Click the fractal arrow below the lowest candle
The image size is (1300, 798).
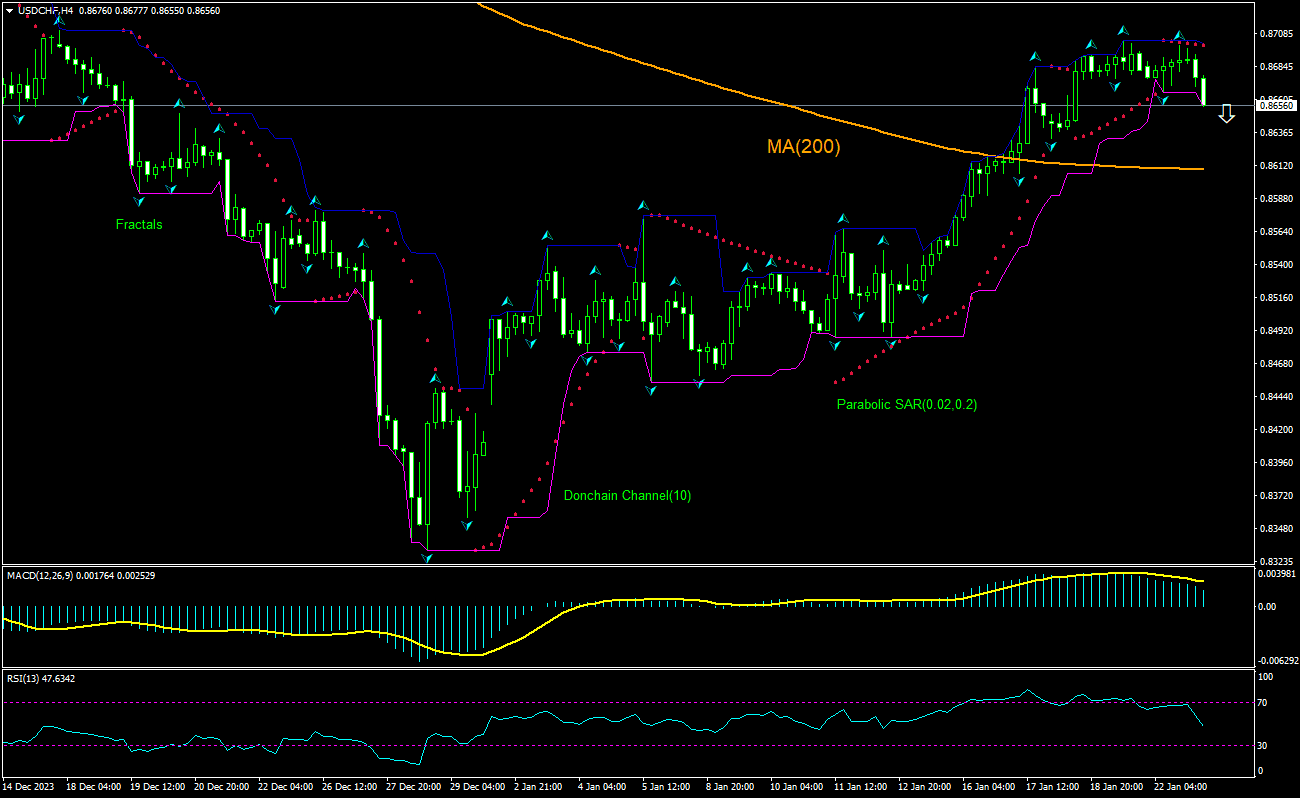click(x=427, y=558)
